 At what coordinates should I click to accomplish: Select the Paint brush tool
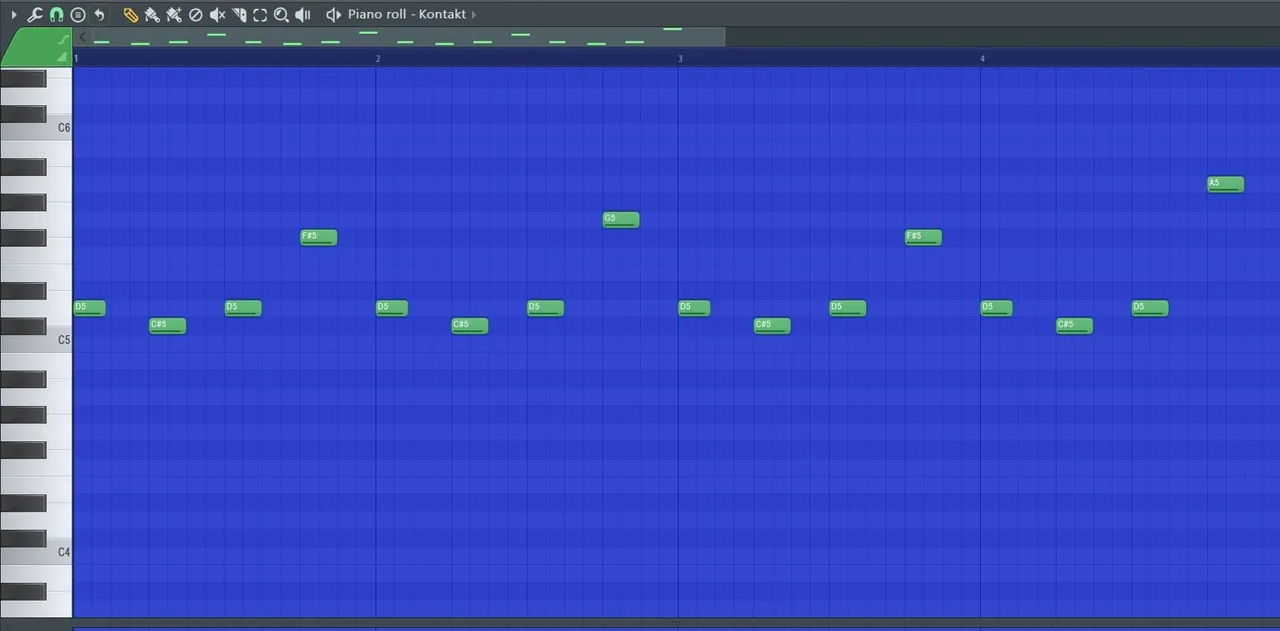coord(152,15)
